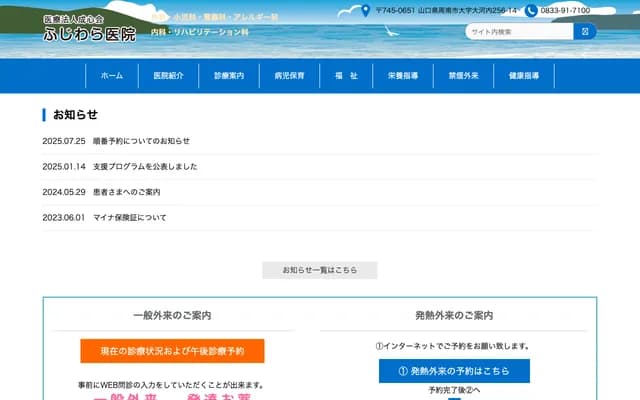Click the map pin address icon

[366, 11]
